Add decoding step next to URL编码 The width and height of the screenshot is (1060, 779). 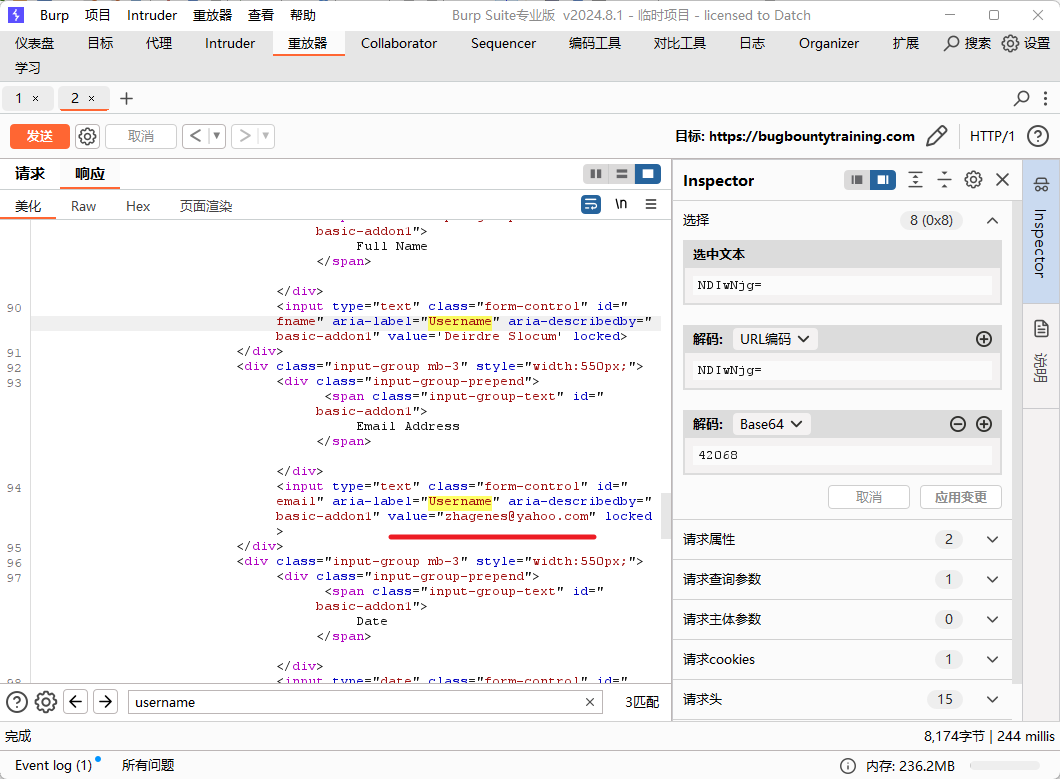point(984,339)
